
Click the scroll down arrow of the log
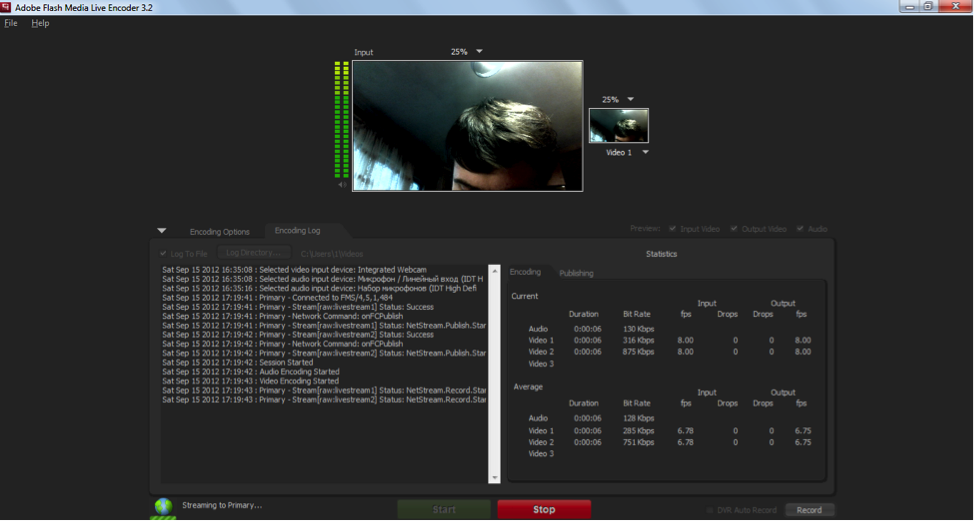494,478
